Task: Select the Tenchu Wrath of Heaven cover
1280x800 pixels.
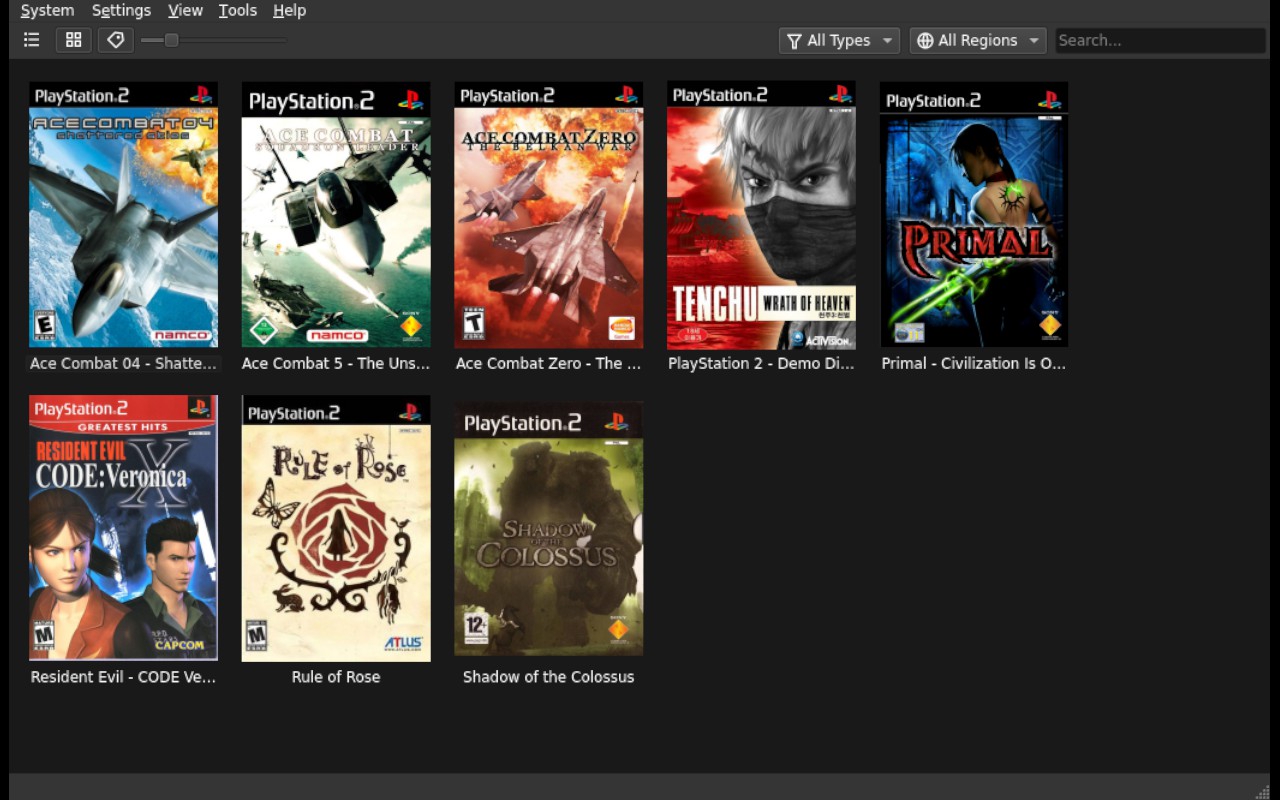Action: 761,215
